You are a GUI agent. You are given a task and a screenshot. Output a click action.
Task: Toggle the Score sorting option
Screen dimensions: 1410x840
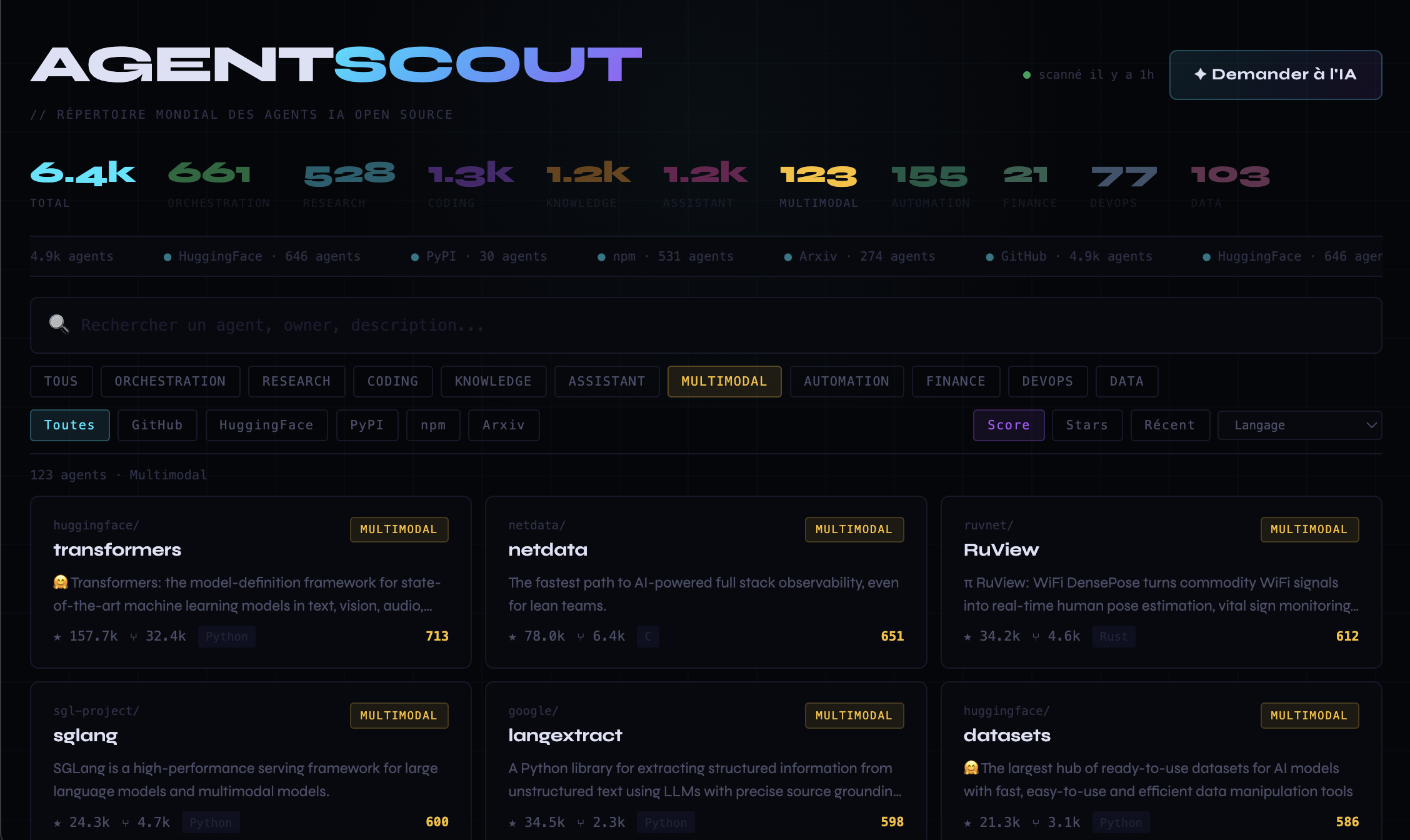[x=1008, y=425]
